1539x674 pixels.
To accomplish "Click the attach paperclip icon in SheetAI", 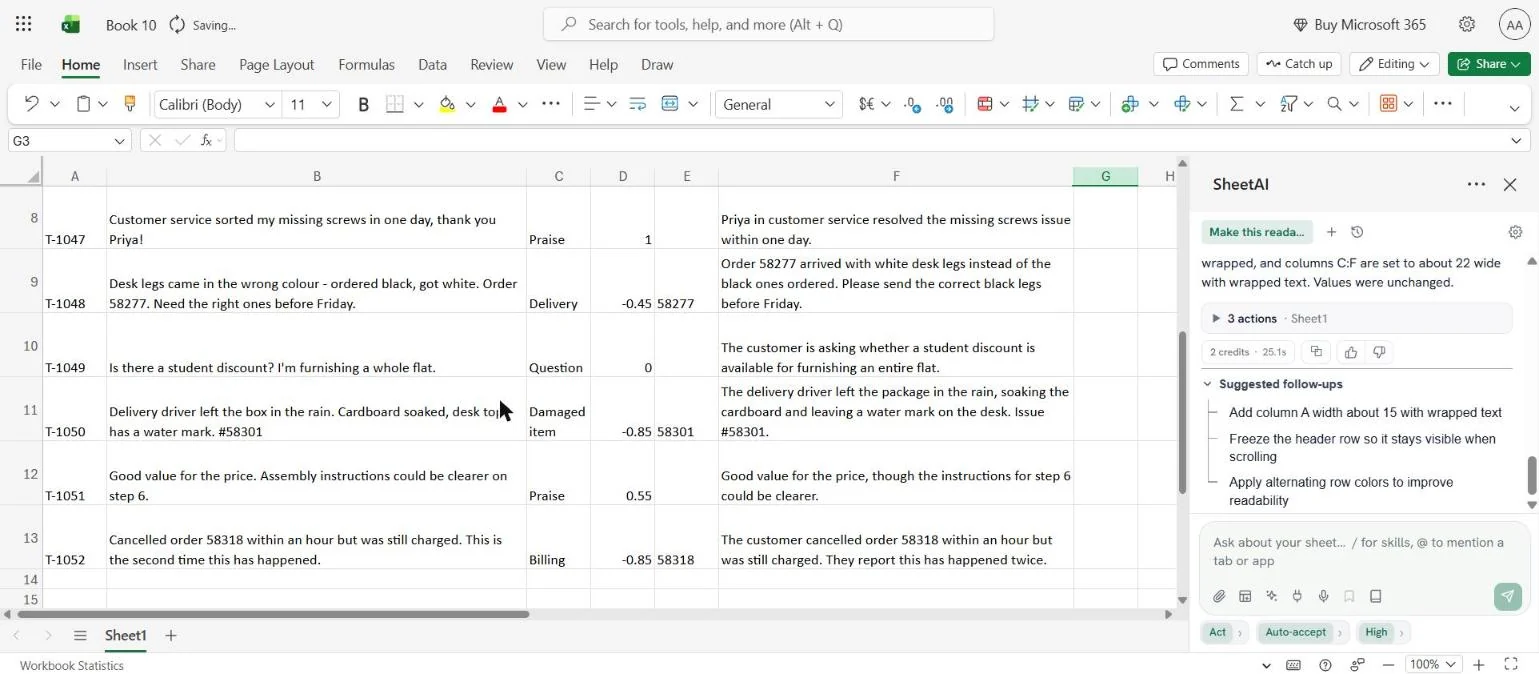I will (x=1219, y=596).
